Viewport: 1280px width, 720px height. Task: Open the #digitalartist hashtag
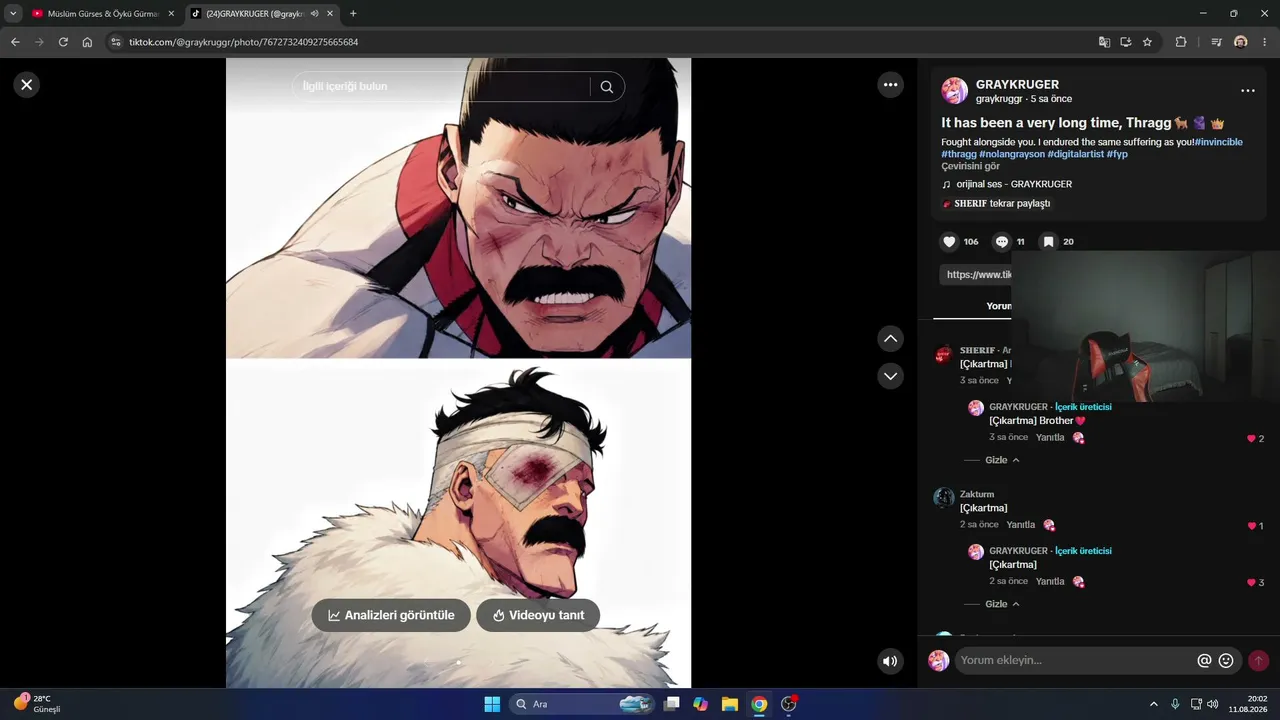click(1076, 154)
